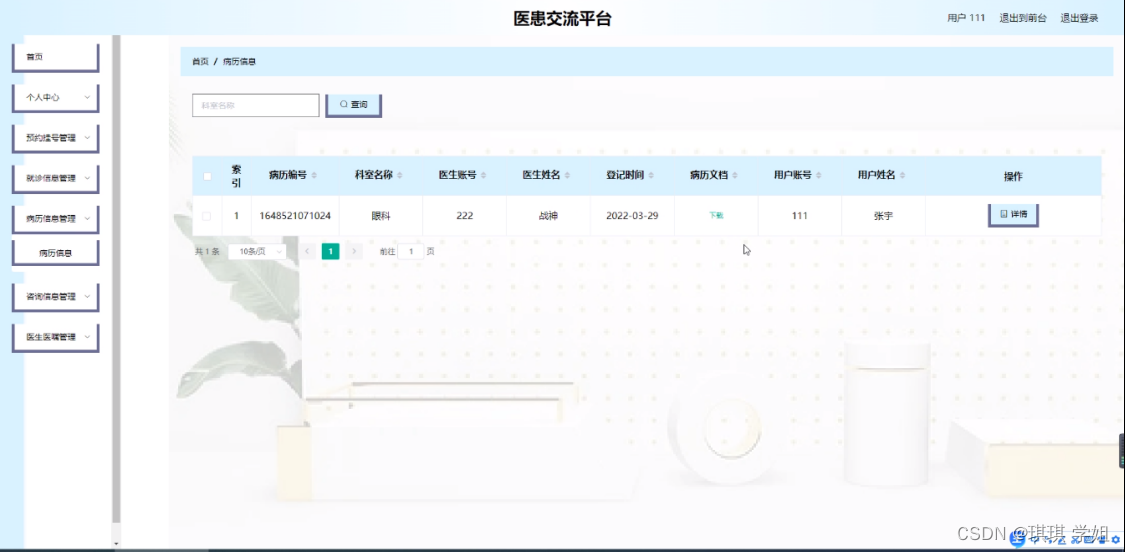
Task: Go to the previous page arrow
Action: coord(307,251)
